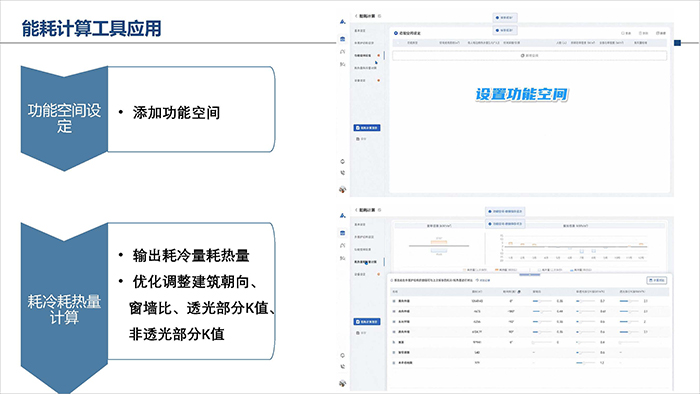Click the right chart header tab in the bottom screenshot
This screenshot has width=700, height=394.
pyautogui.click(x=576, y=226)
